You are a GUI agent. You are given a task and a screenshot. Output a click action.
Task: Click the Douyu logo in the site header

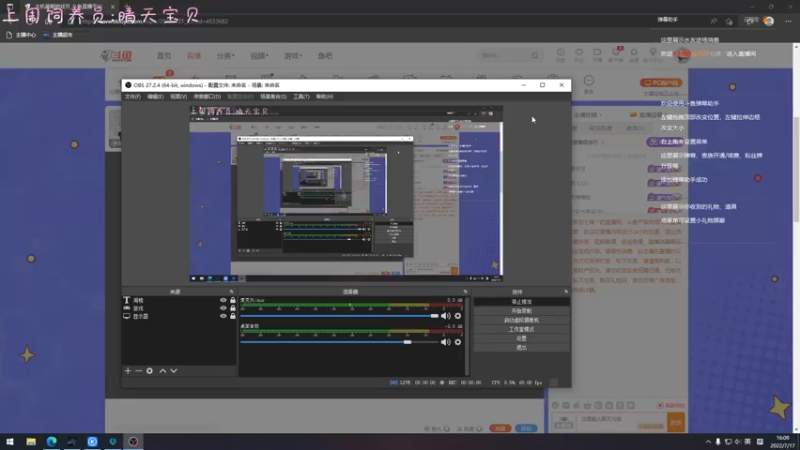coord(116,56)
